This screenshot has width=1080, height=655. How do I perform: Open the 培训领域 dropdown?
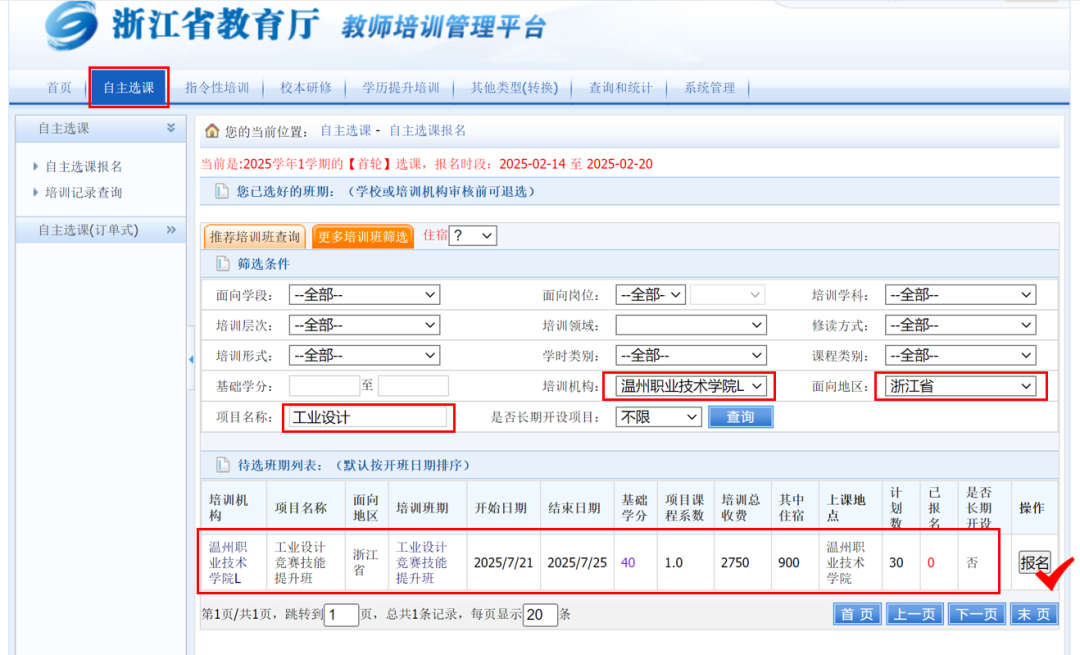point(691,325)
